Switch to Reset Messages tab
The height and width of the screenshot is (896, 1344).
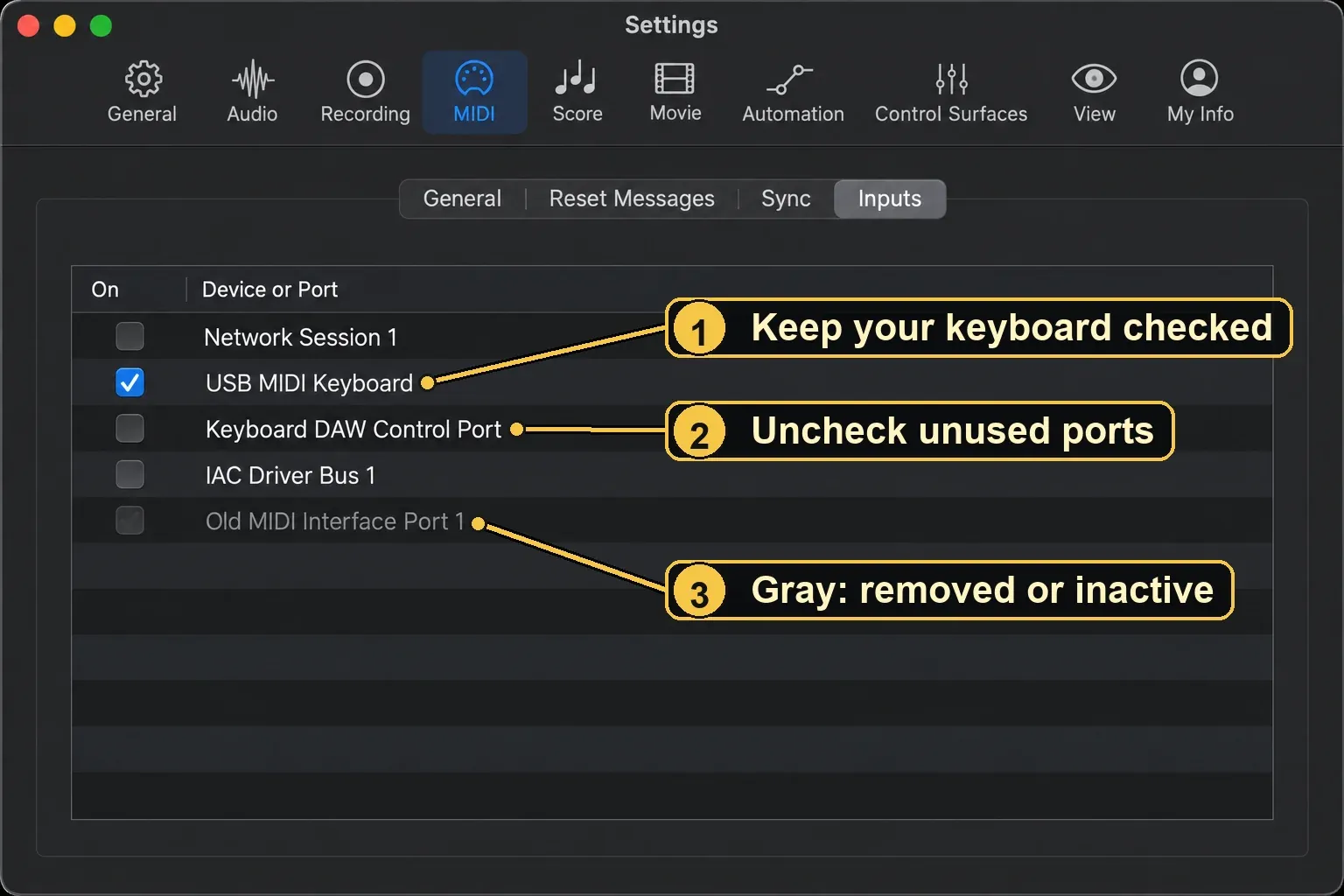(632, 199)
